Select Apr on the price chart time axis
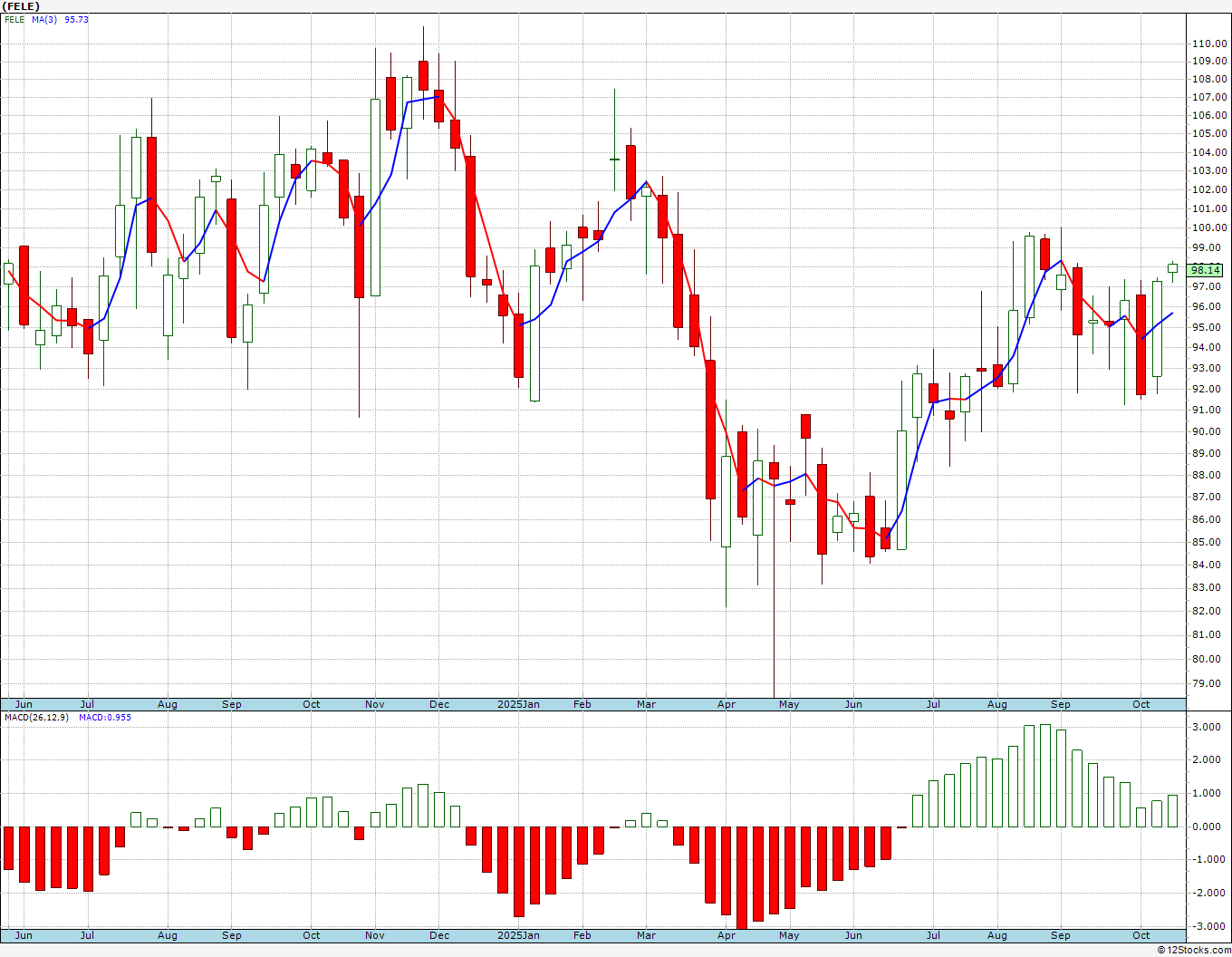Screen dimensions: 1232x957 point(727,704)
